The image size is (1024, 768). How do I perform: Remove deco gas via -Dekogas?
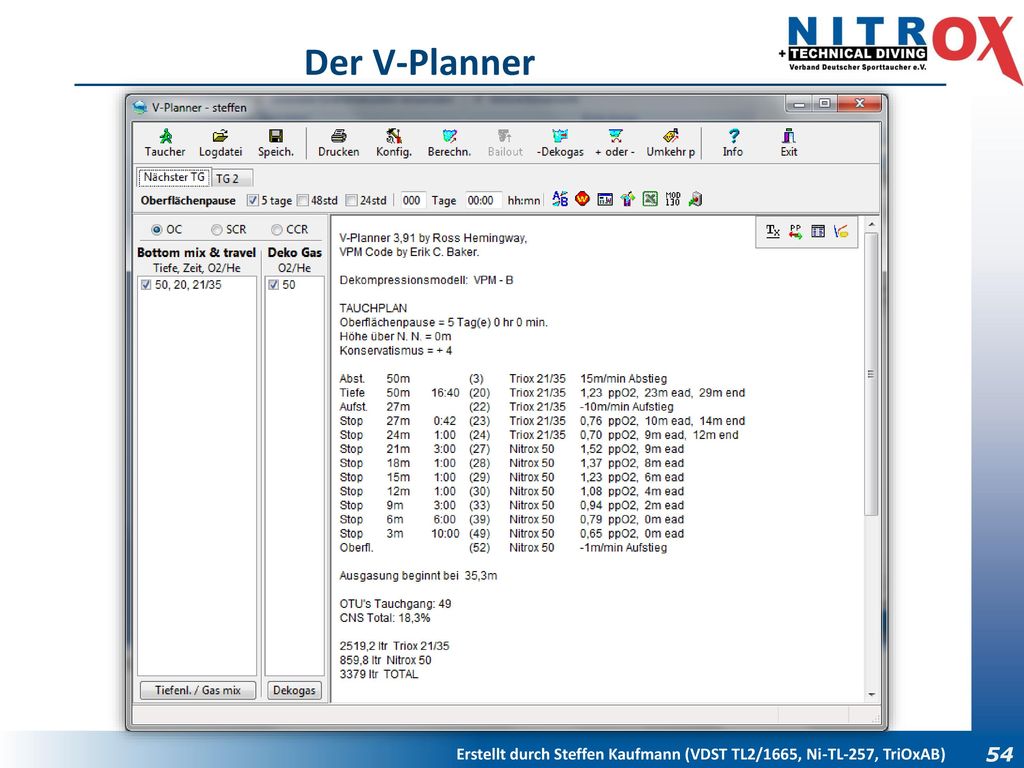click(x=560, y=143)
